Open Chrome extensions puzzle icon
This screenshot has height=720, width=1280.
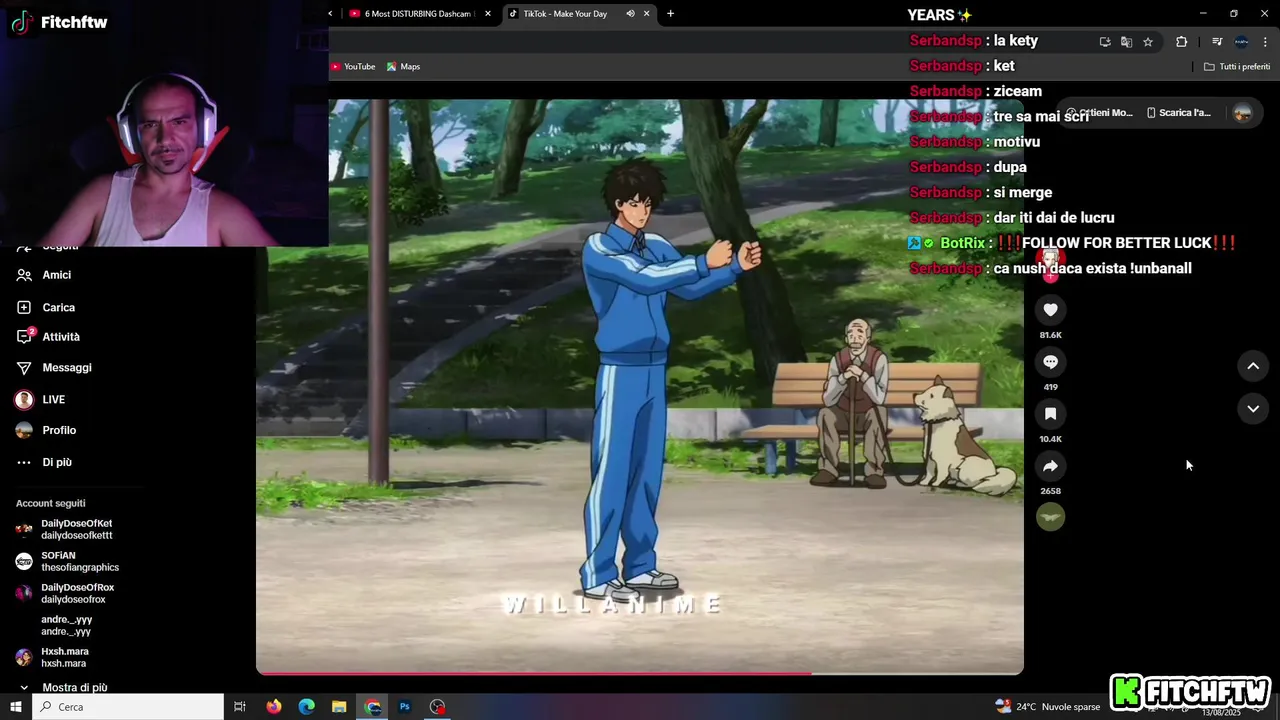tap(1182, 42)
